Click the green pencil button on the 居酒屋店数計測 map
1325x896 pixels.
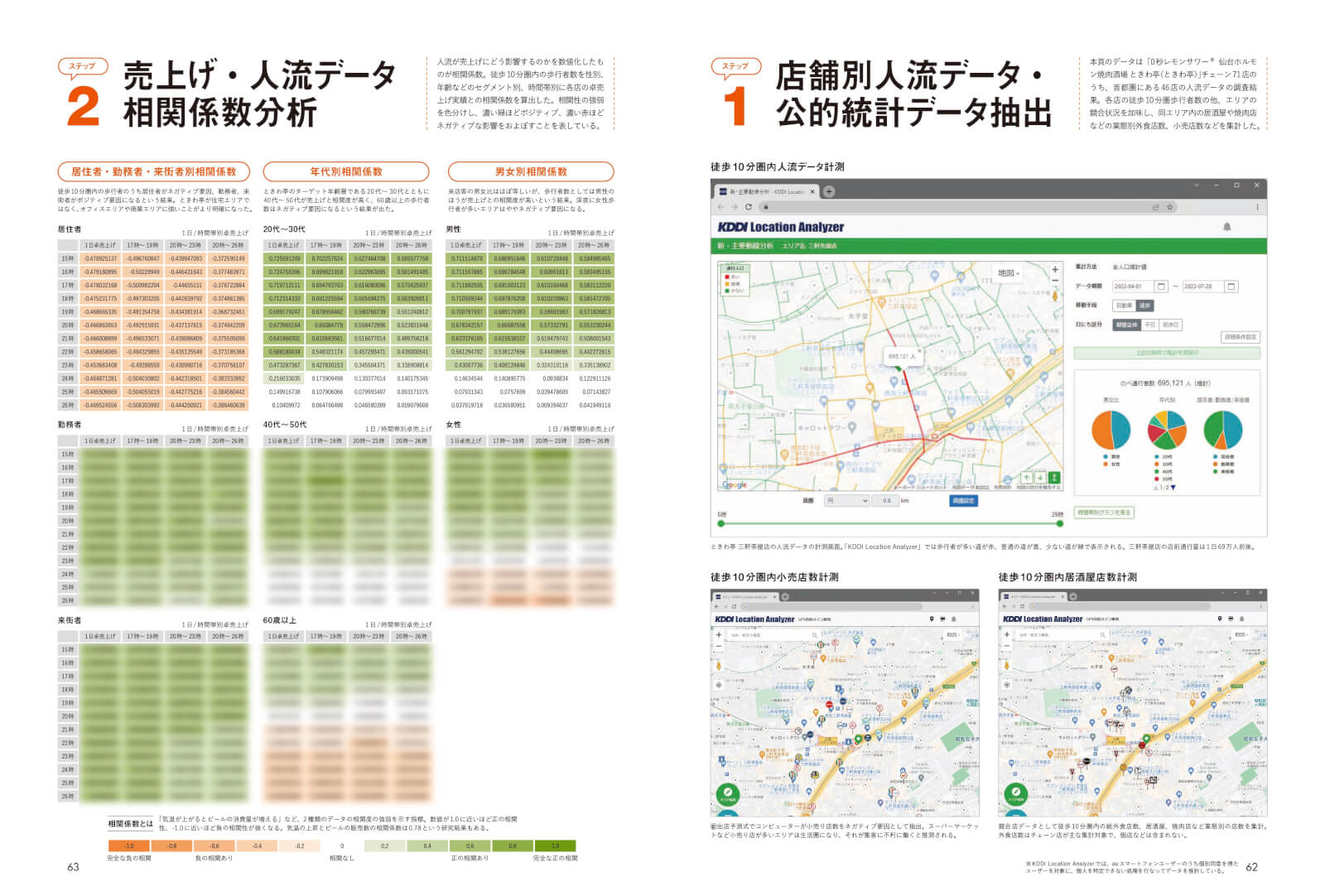(x=1015, y=793)
